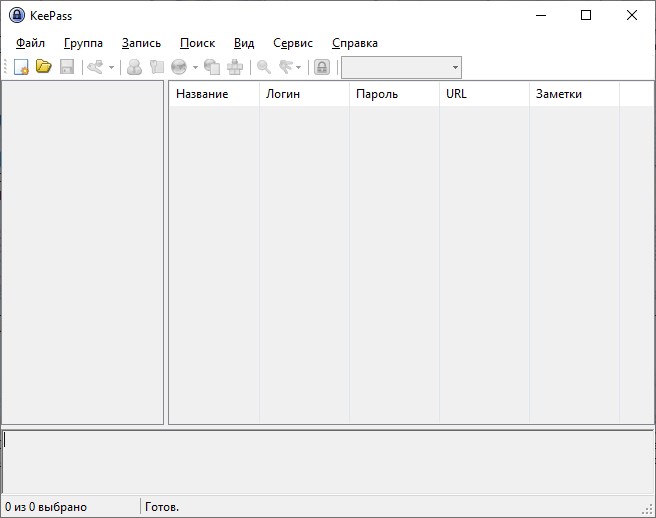
Task: Click the Add entry key icon
Action: (95, 67)
